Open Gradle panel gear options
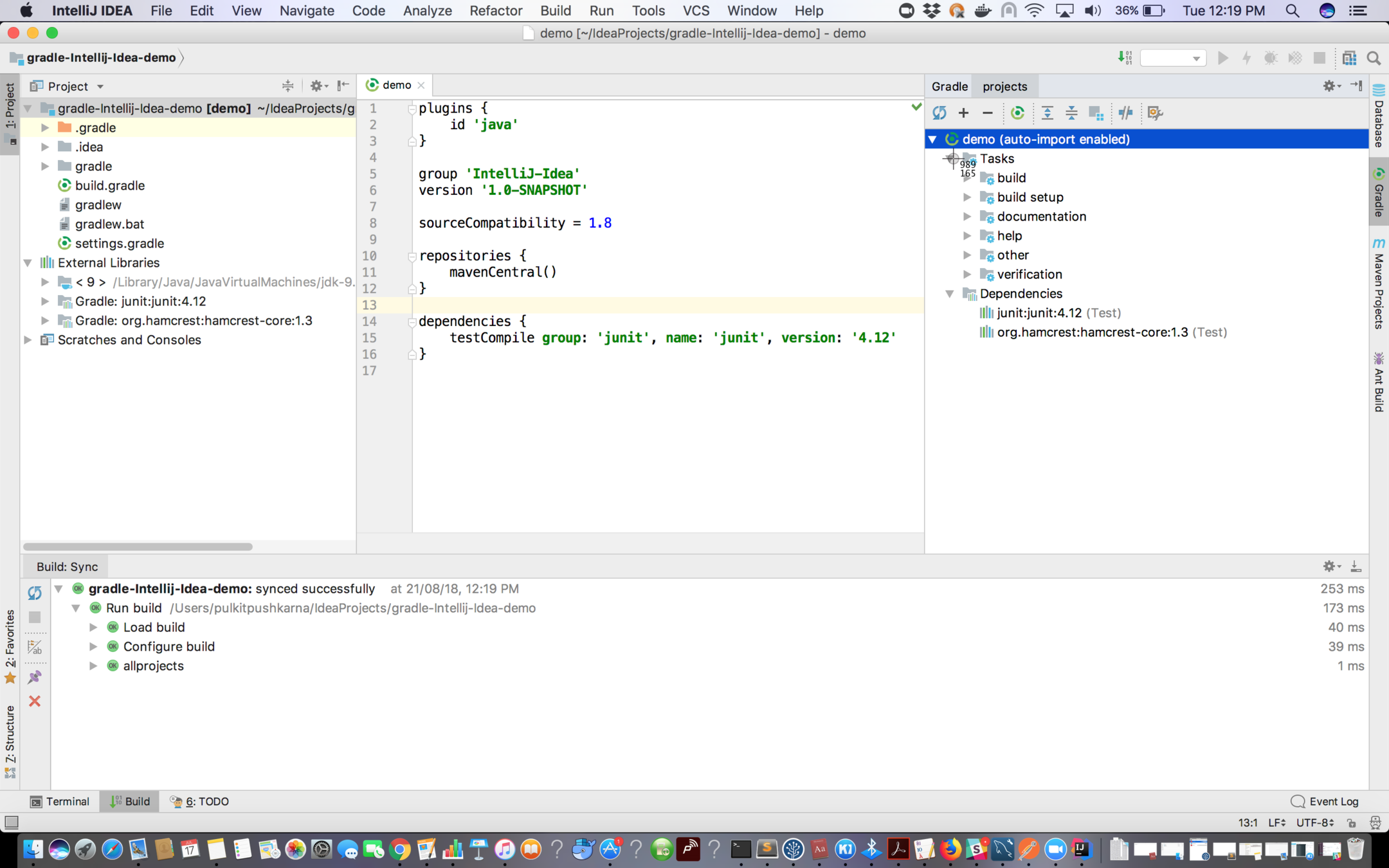 (1332, 86)
